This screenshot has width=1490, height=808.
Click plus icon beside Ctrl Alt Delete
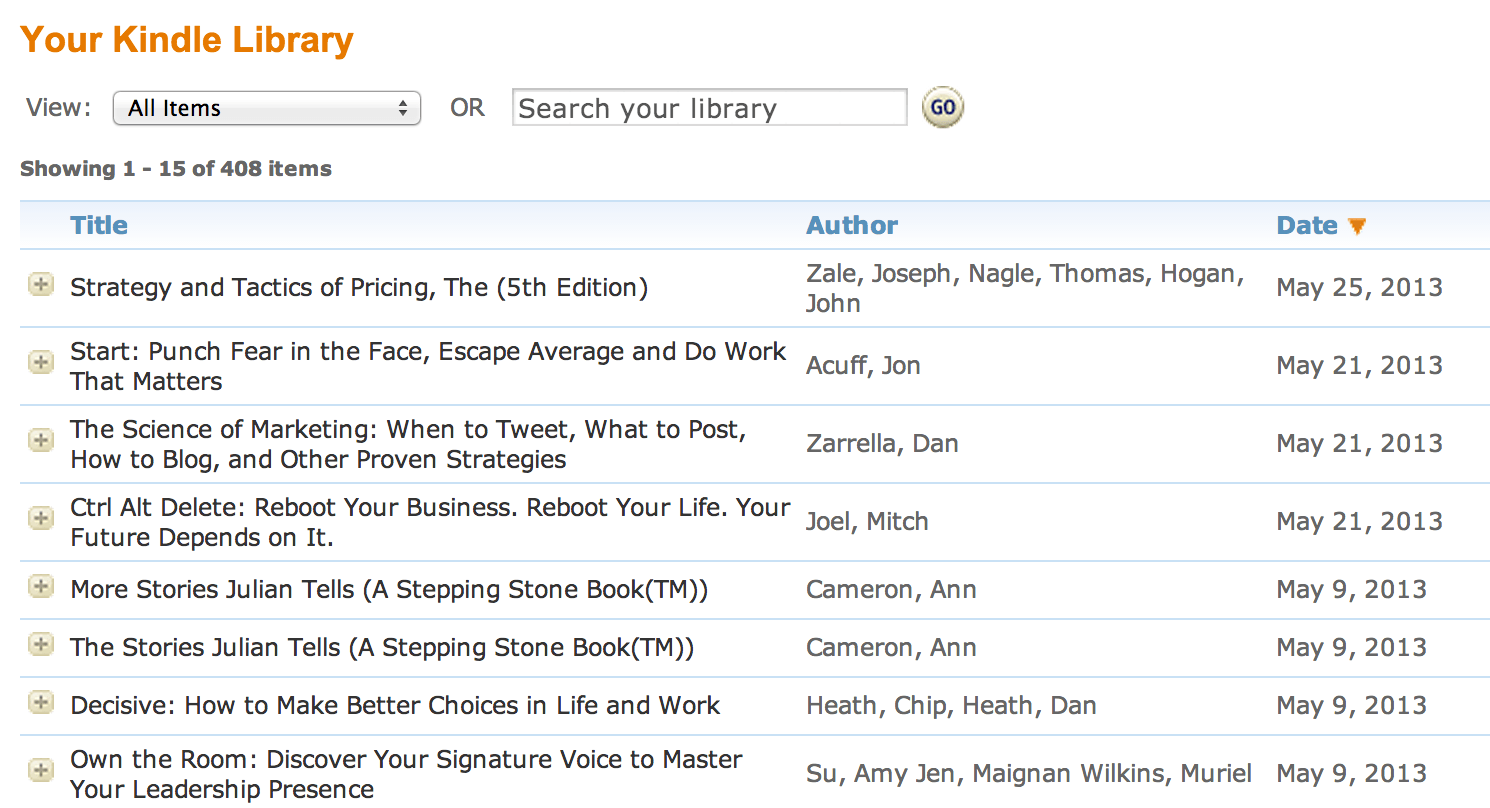40,518
